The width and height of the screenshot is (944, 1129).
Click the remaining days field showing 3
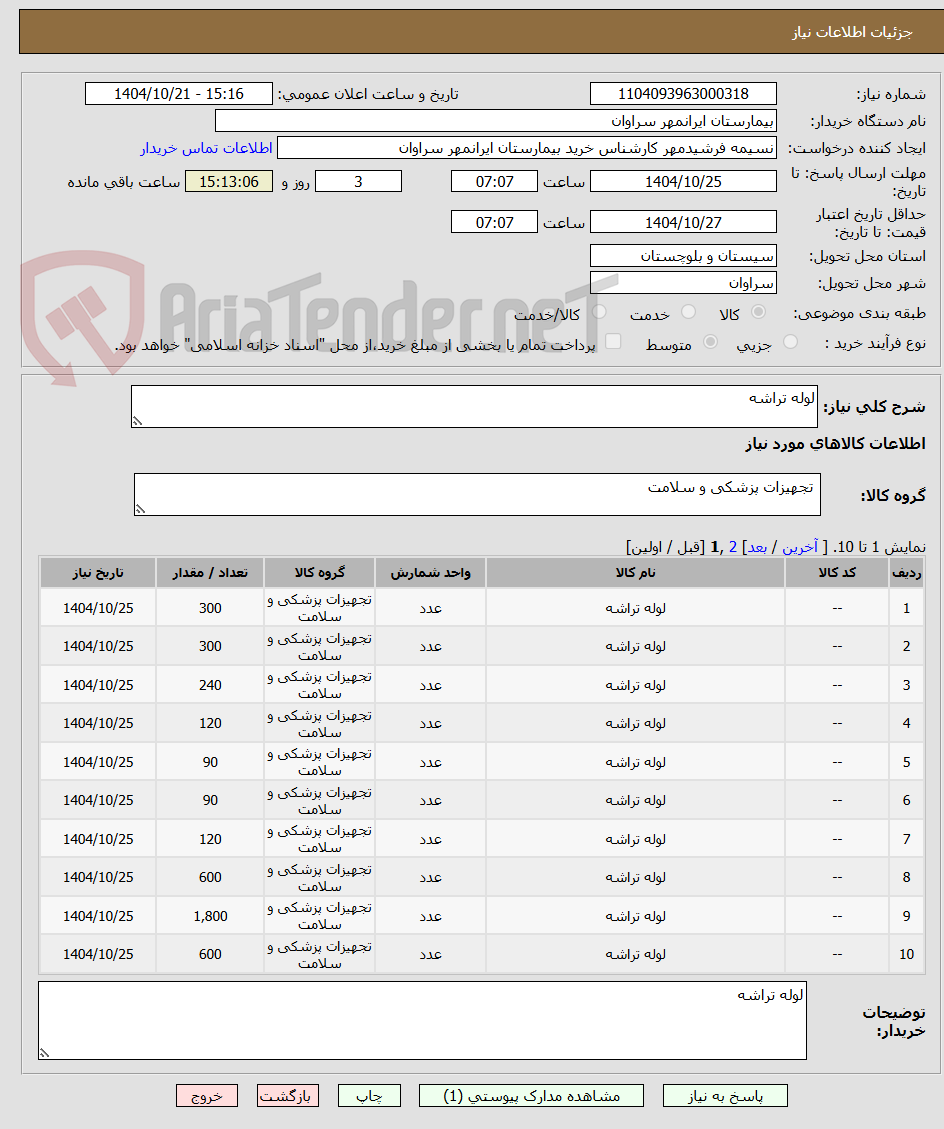[x=359, y=181]
